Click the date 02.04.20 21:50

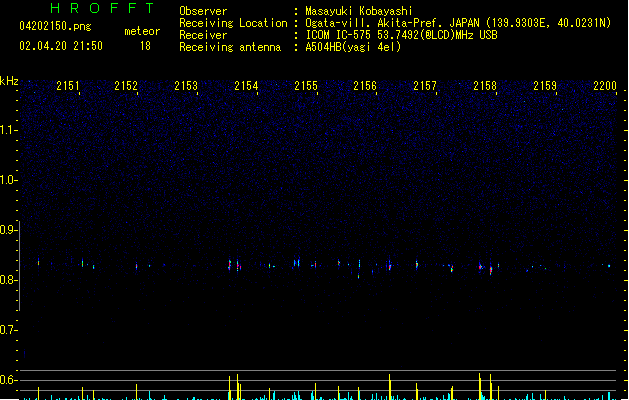pyautogui.click(x=61, y=46)
